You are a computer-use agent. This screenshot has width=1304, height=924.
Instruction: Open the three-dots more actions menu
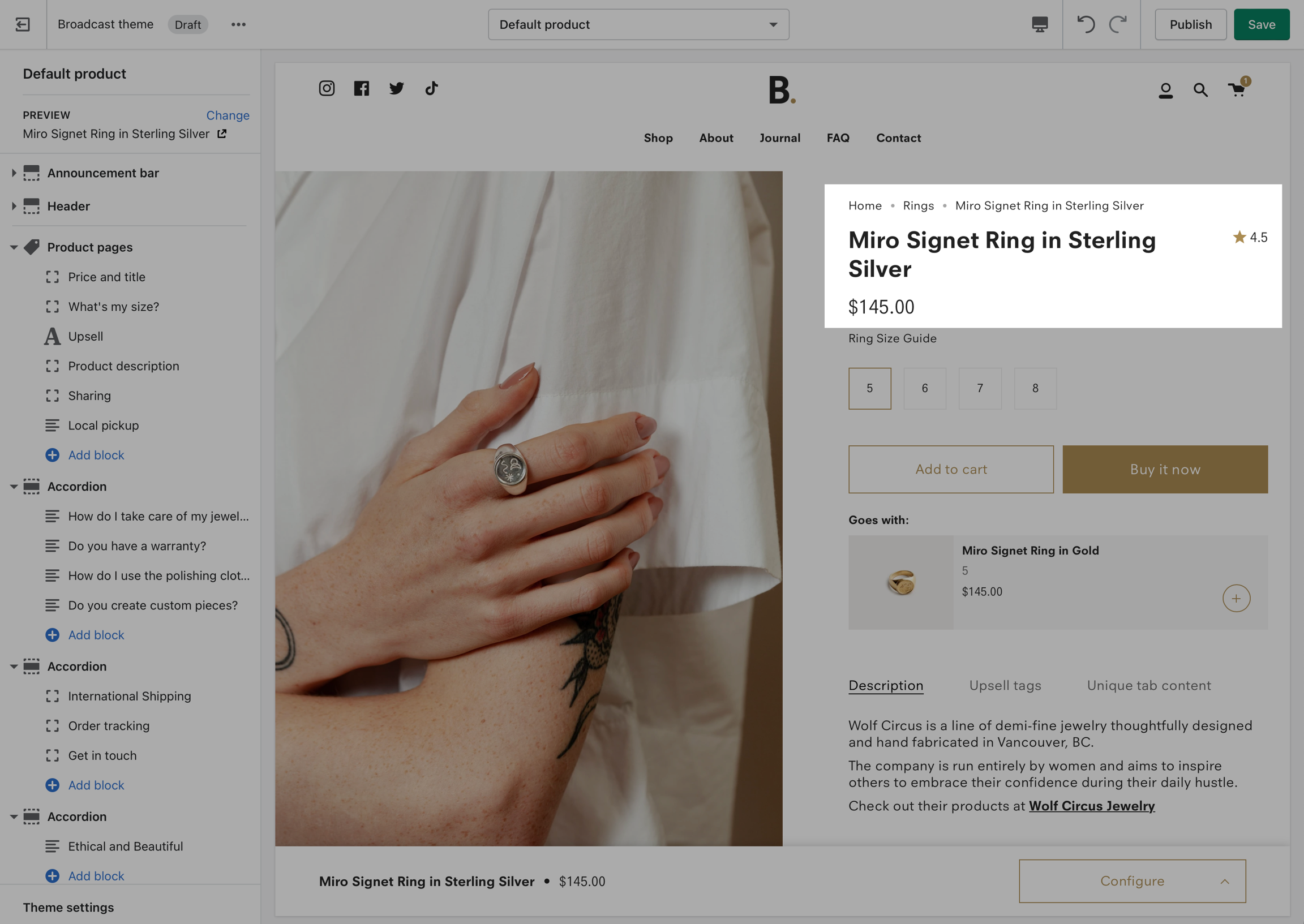(238, 24)
